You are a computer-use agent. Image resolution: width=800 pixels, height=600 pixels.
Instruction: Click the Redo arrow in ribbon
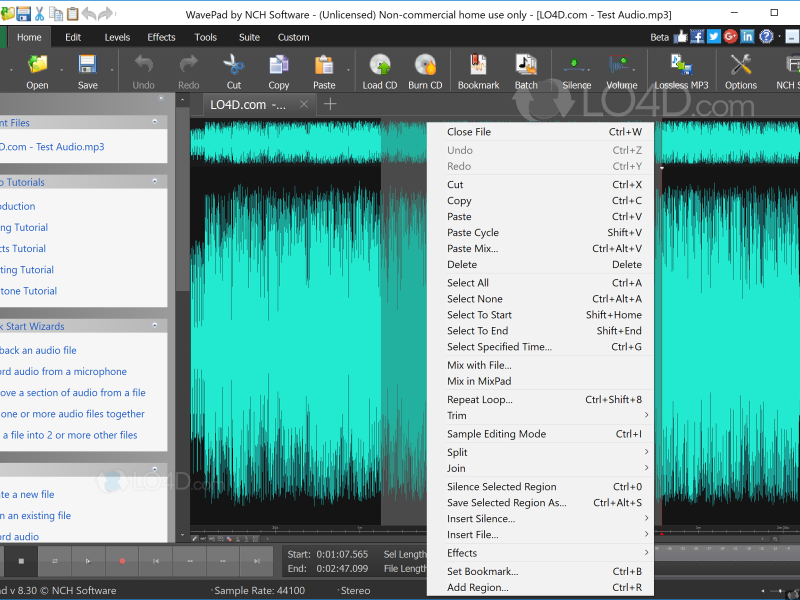pyautogui.click(x=189, y=65)
